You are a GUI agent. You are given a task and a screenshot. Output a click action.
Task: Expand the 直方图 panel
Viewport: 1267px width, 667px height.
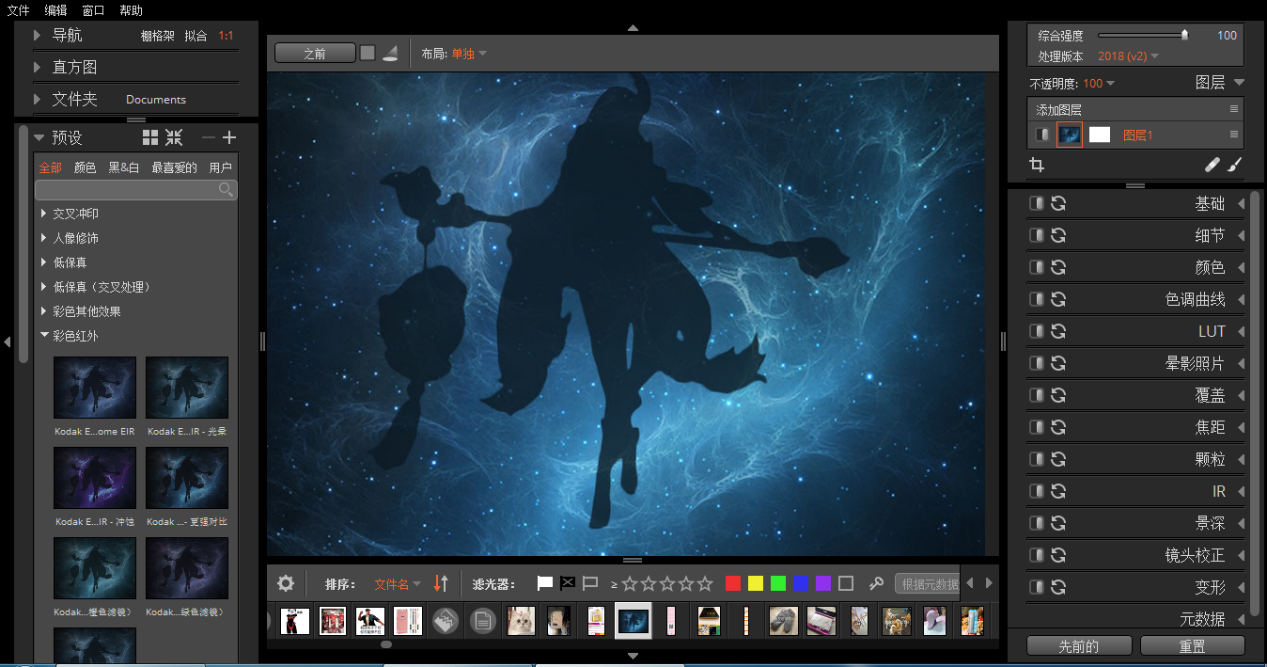coord(74,67)
